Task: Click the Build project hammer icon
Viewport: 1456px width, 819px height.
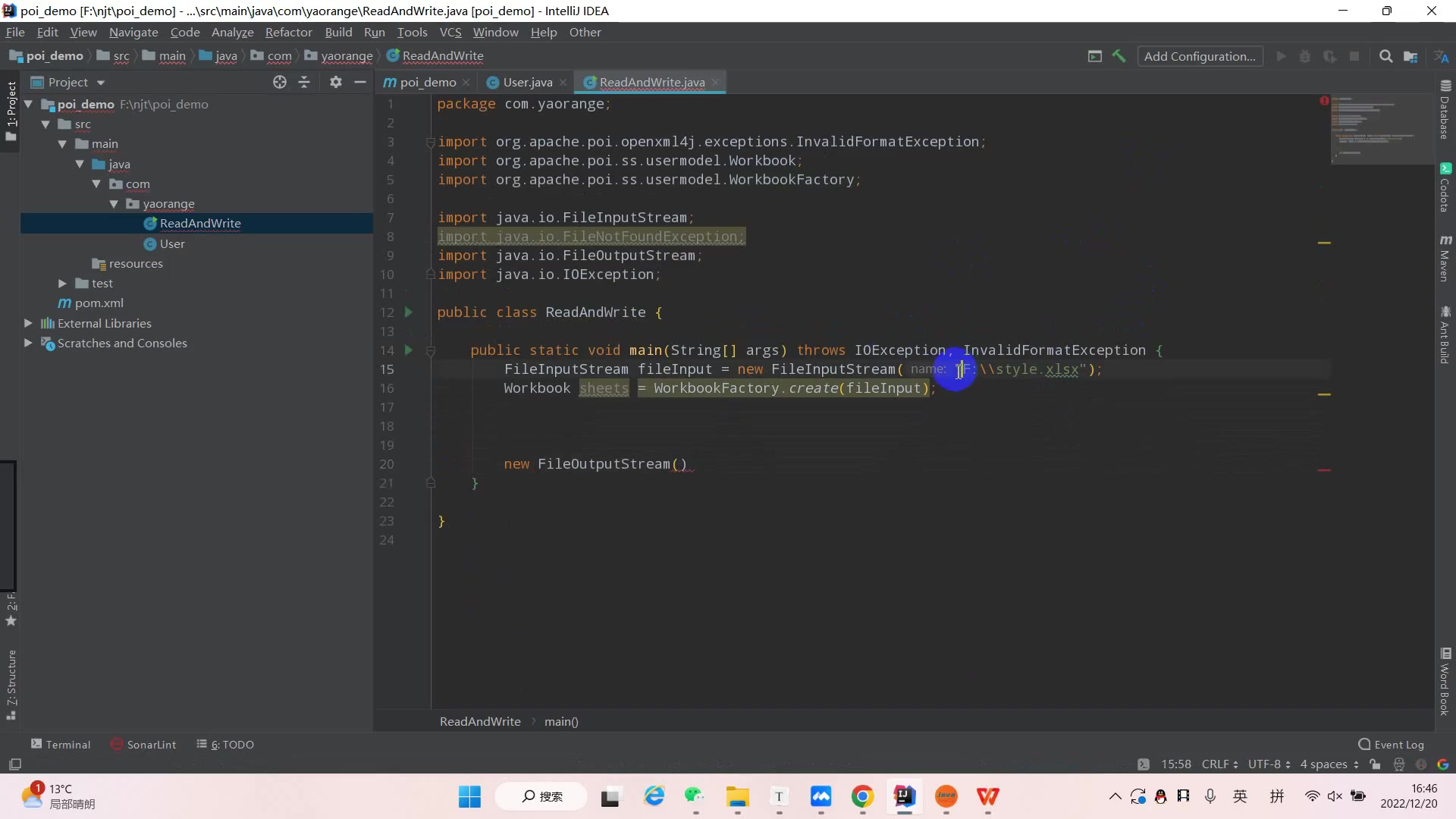Action: click(1119, 56)
